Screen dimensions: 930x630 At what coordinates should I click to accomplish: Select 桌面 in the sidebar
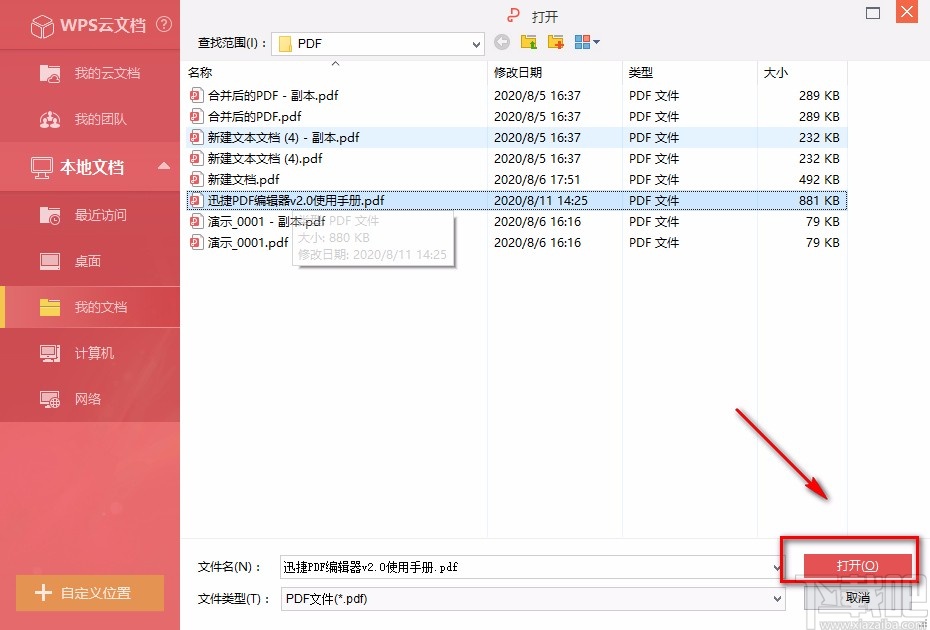pyautogui.click(x=88, y=261)
